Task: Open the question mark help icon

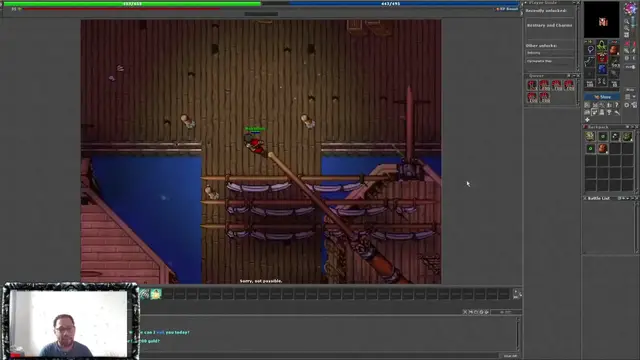Action: pos(616,105)
